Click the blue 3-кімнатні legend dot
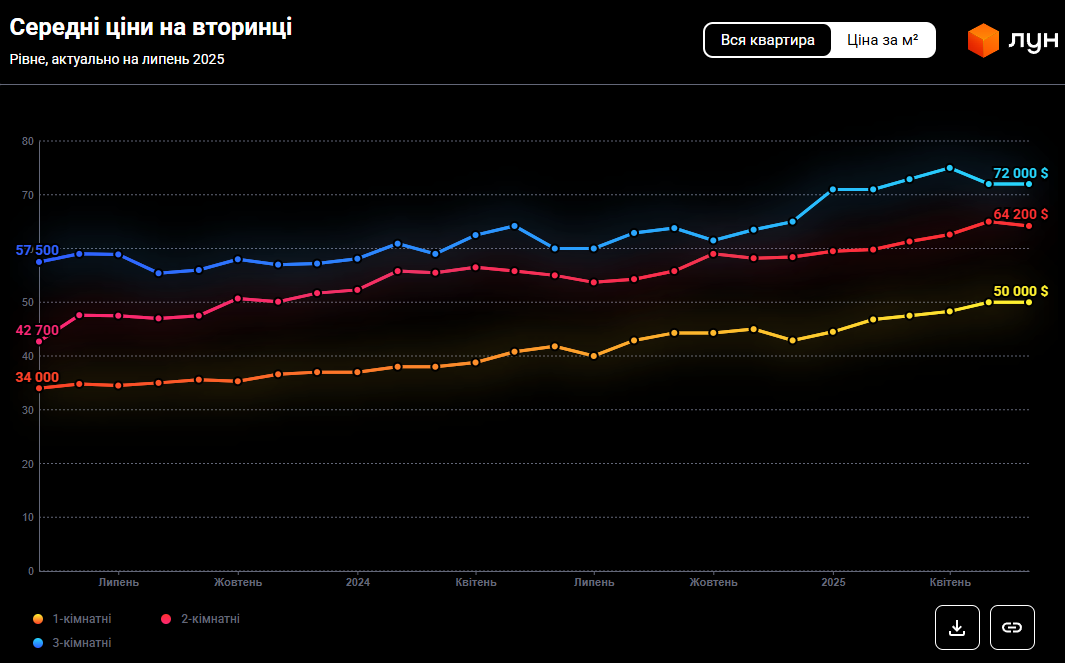 [x=38, y=643]
